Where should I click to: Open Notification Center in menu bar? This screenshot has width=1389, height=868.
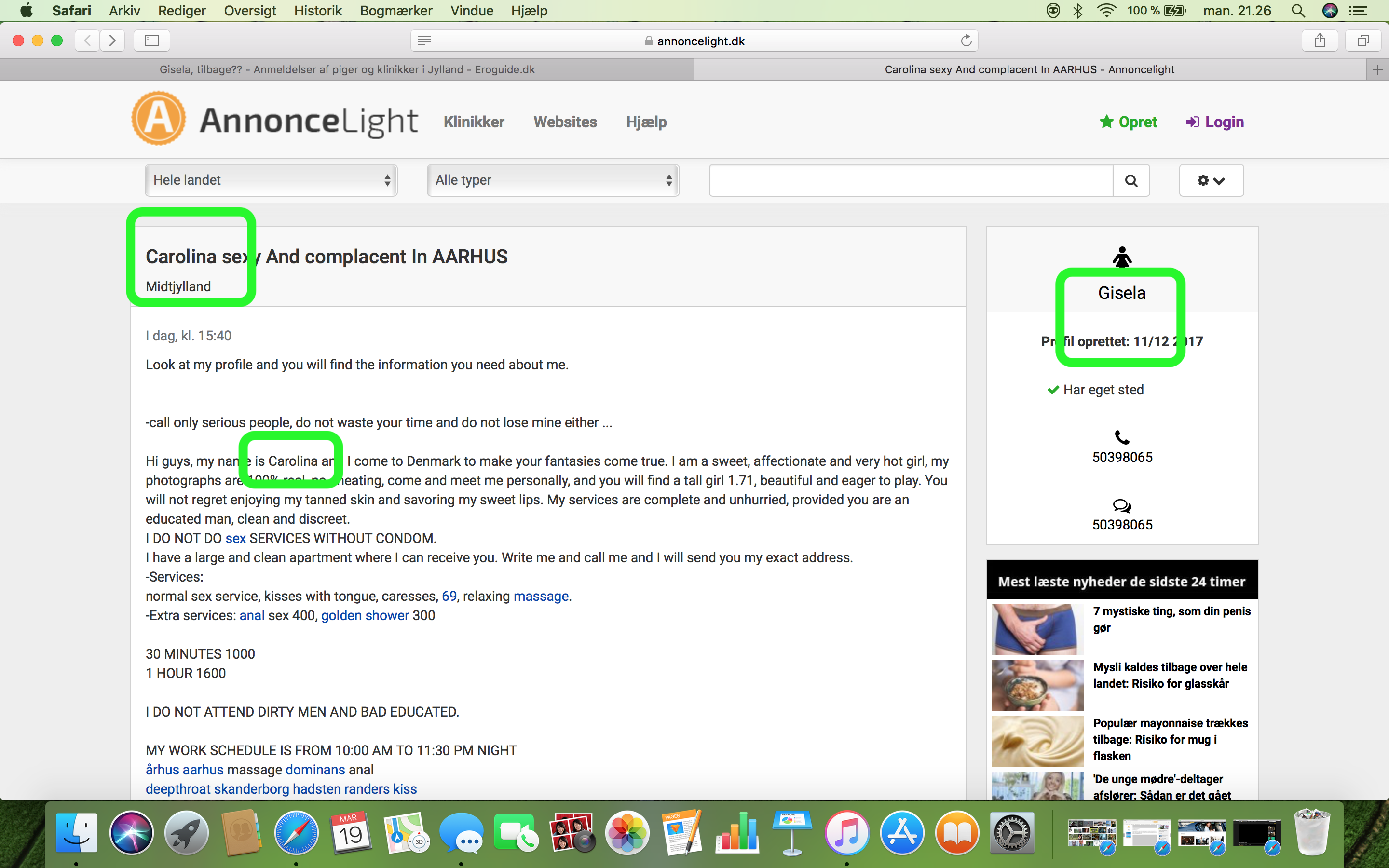point(1358,10)
